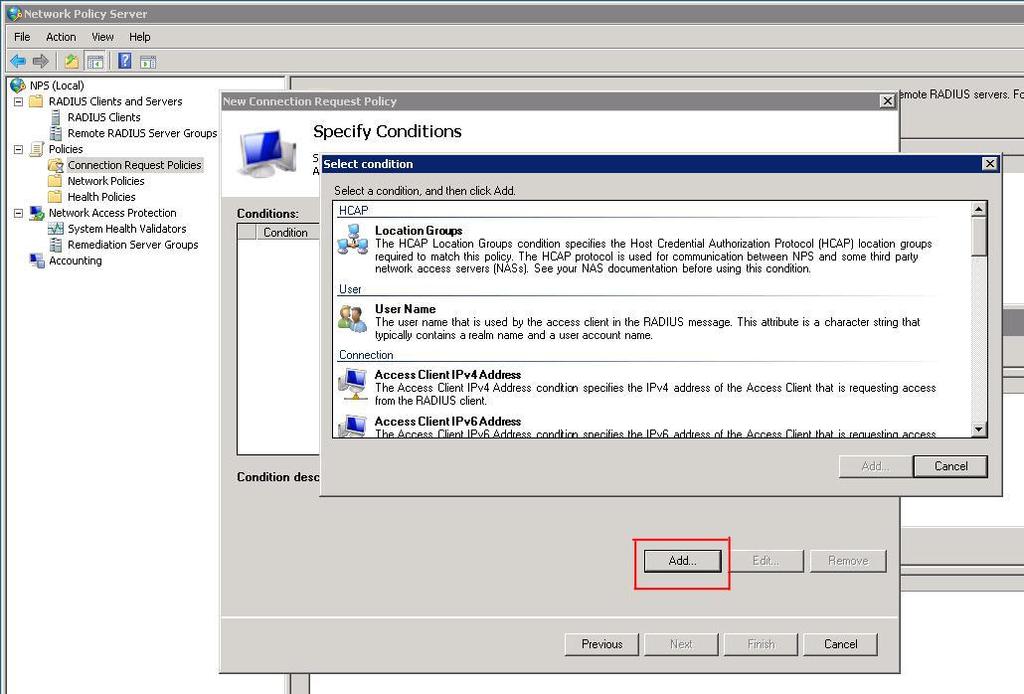
Task: Click the Next button in the wizard
Action: 681,644
